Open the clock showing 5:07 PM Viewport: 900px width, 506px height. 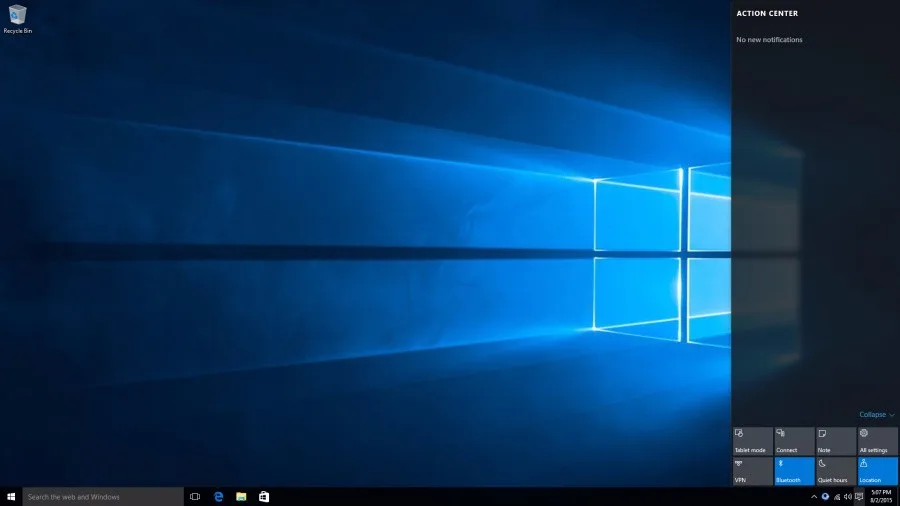(x=882, y=497)
